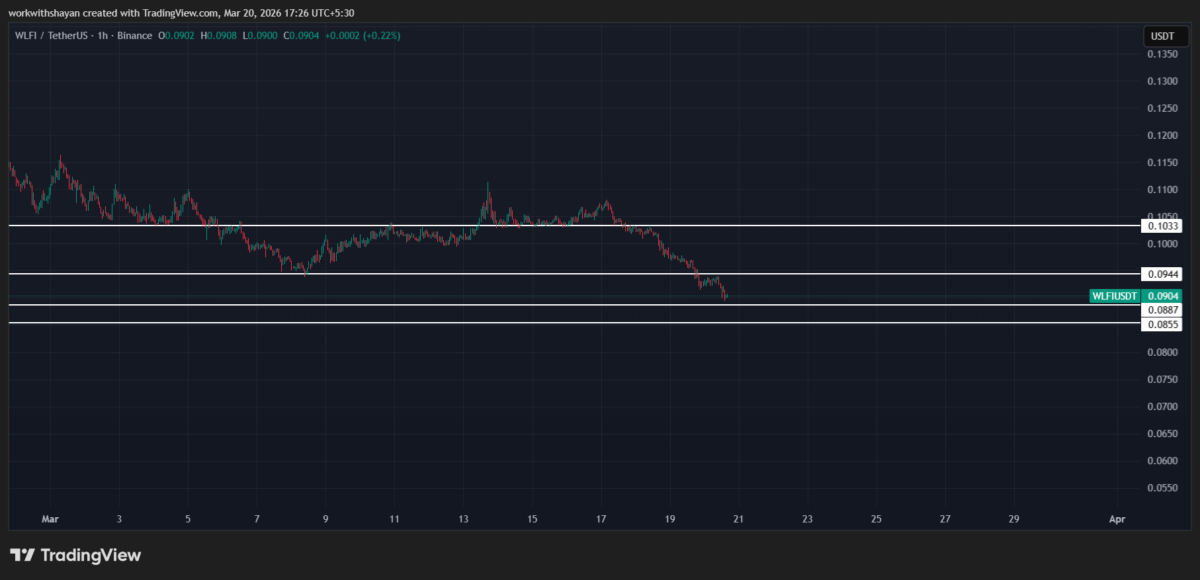This screenshot has height=580, width=1200.
Task: Click date 13 on the time axis
Action: [x=463, y=519]
